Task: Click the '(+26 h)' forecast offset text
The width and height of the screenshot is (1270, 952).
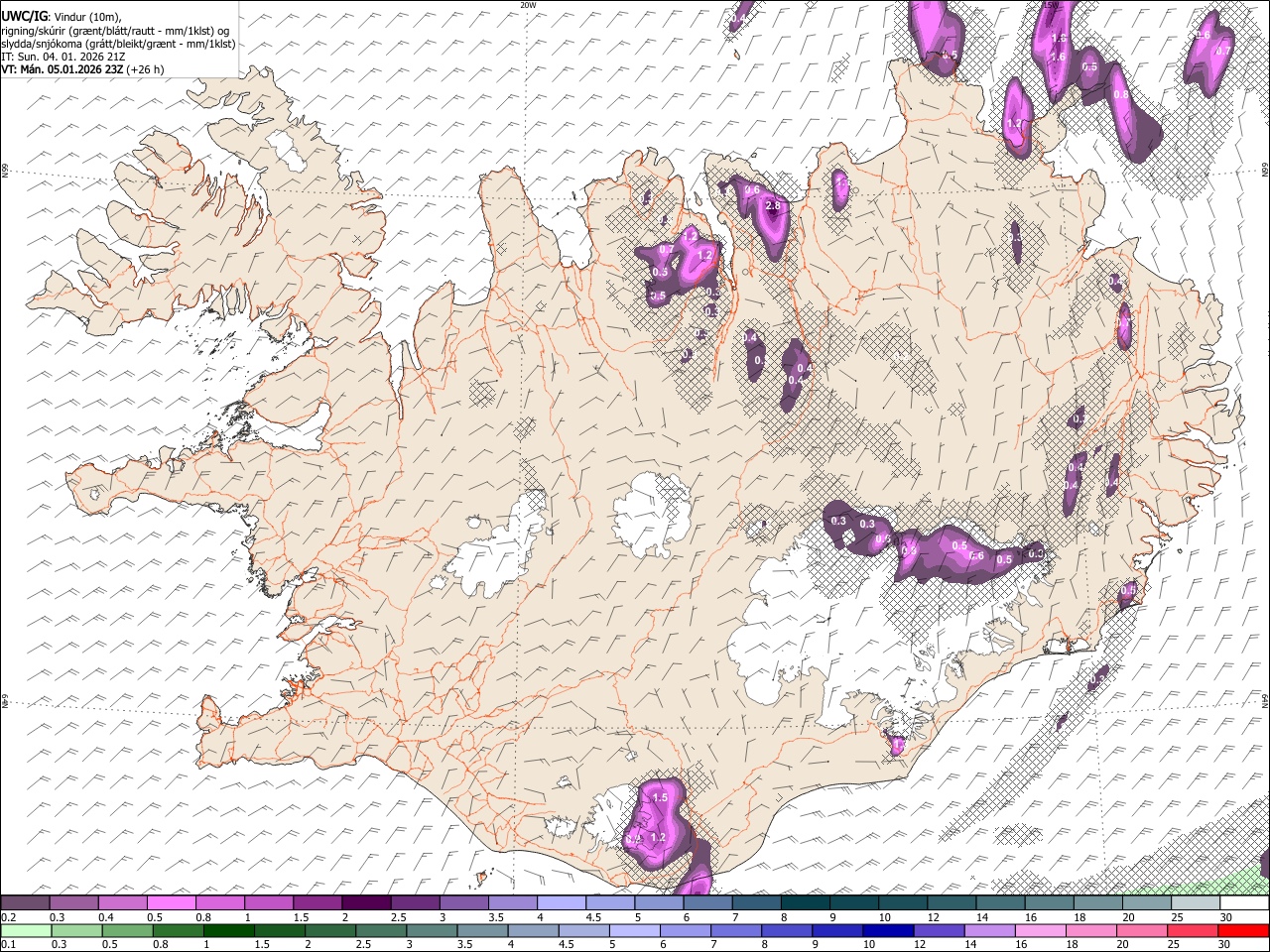Action: pos(145,69)
